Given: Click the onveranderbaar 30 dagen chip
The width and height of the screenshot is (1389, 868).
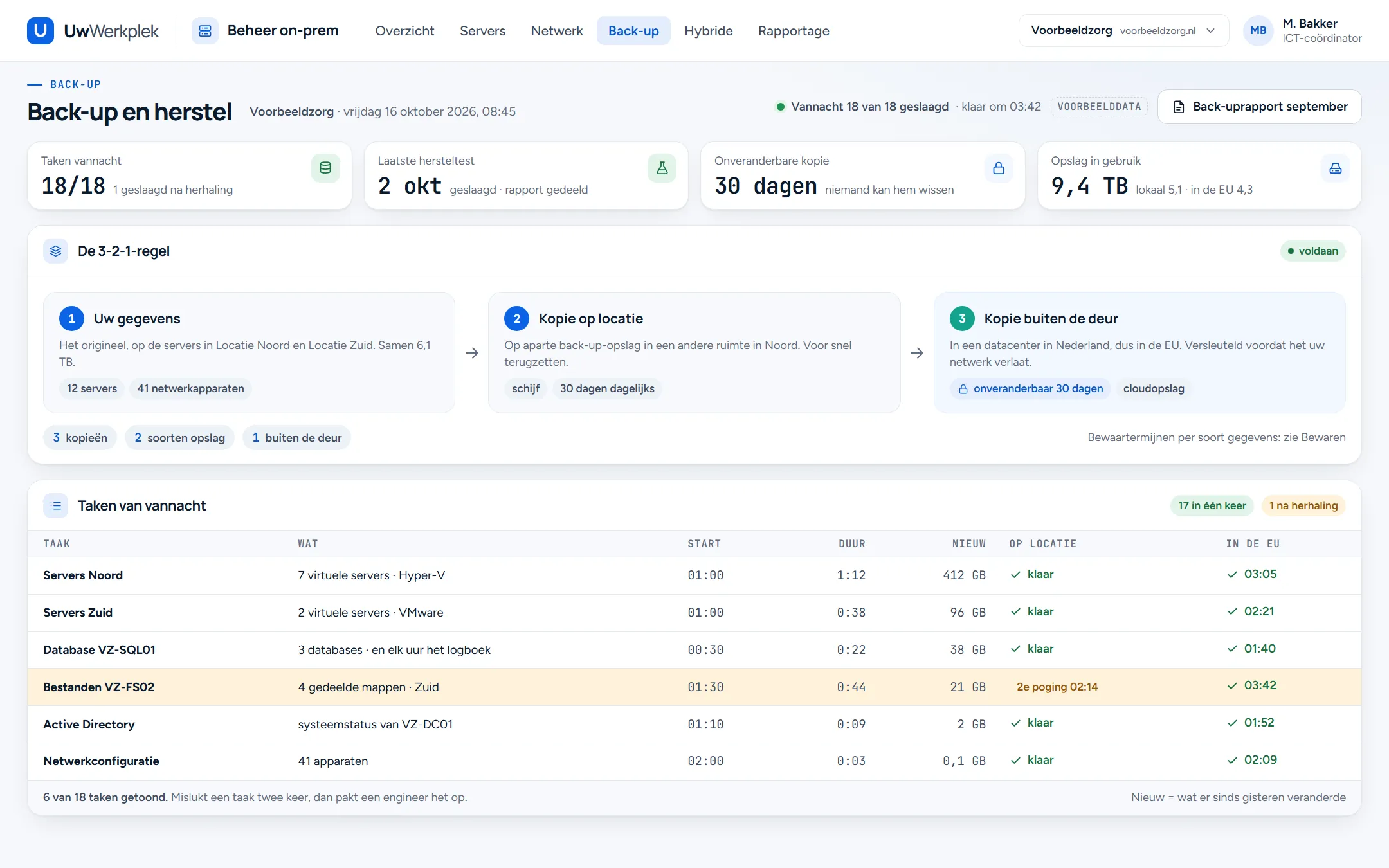Looking at the screenshot, I should pos(1030,388).
